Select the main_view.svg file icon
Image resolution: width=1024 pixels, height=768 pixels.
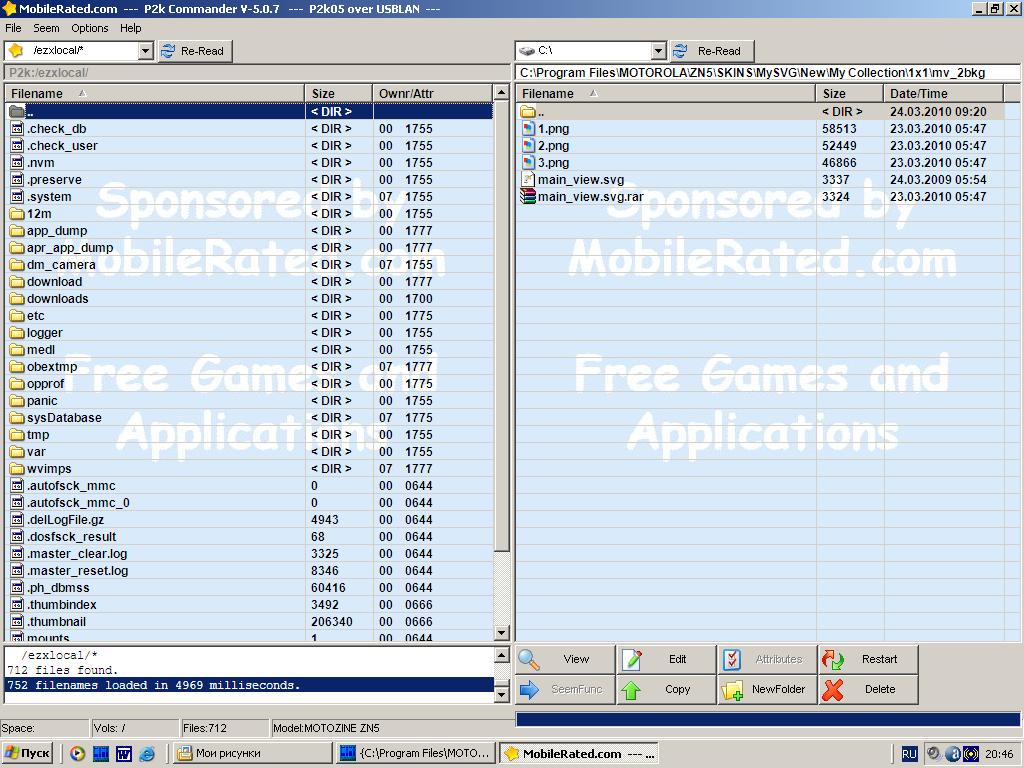click(528, 180)
